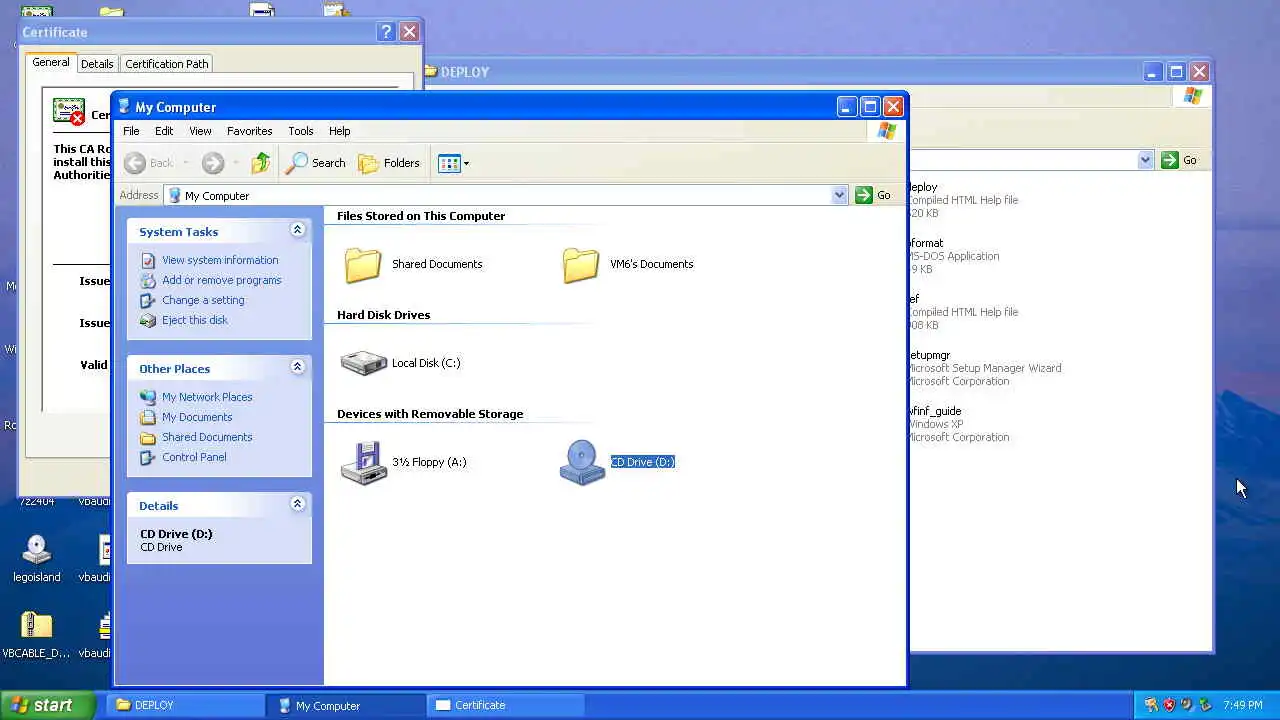Image resolution: width=1280 pixels, height=720 pixels.
Task: Select format MS-DOS Application in DEPLOY window
Action: tap(953, 256)
